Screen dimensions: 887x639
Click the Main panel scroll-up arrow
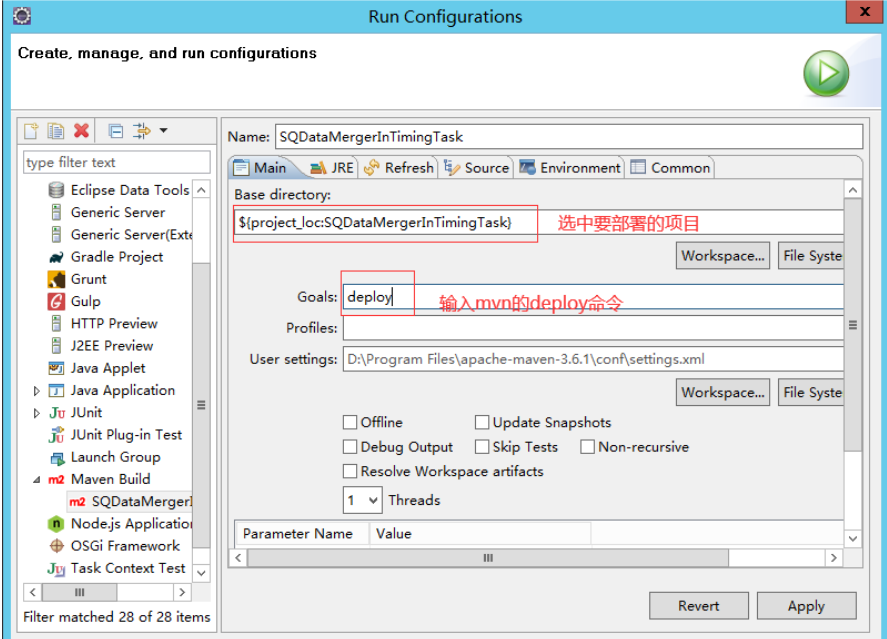[853, 190]
